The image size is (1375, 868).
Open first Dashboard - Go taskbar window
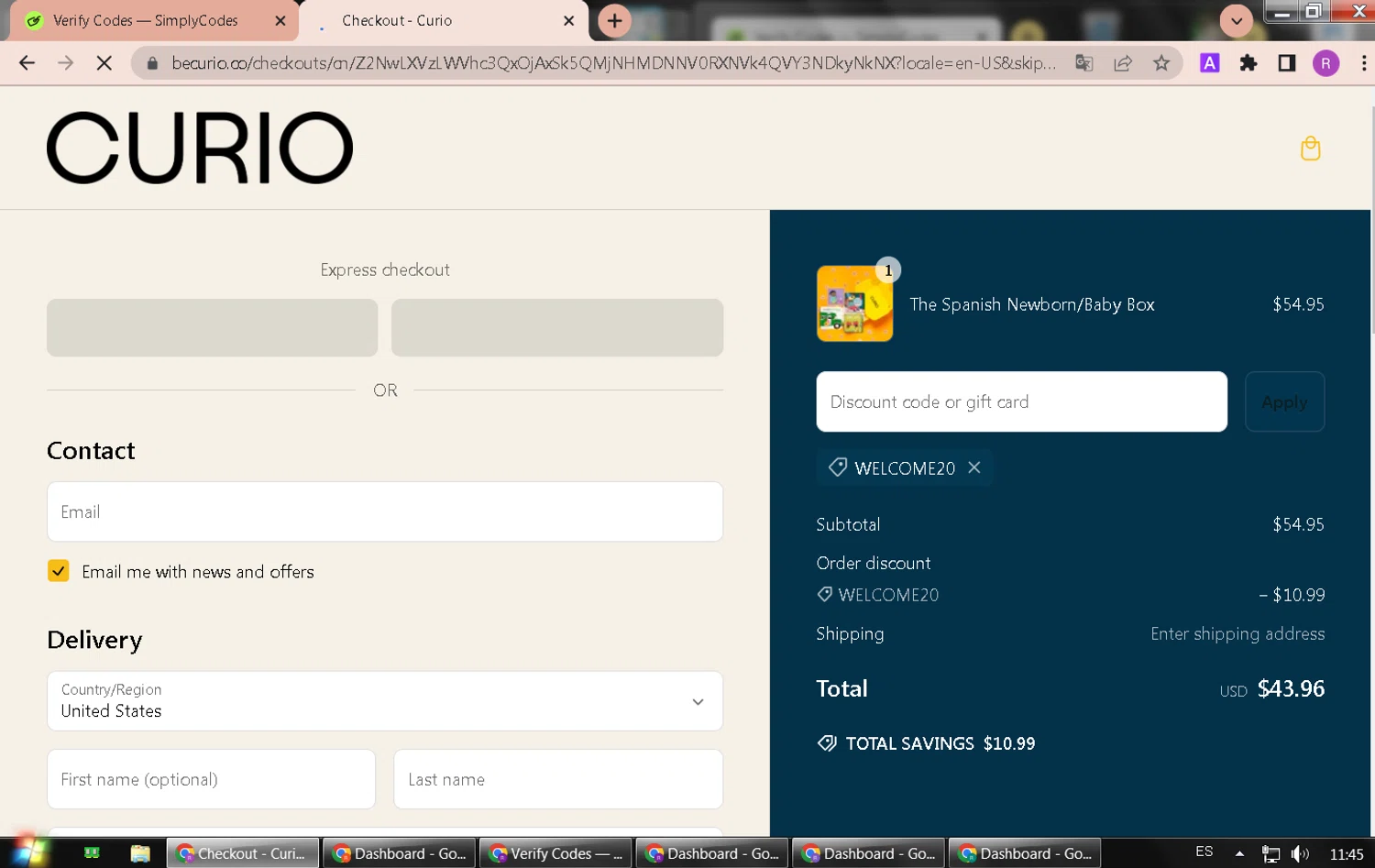coord(400,853)
